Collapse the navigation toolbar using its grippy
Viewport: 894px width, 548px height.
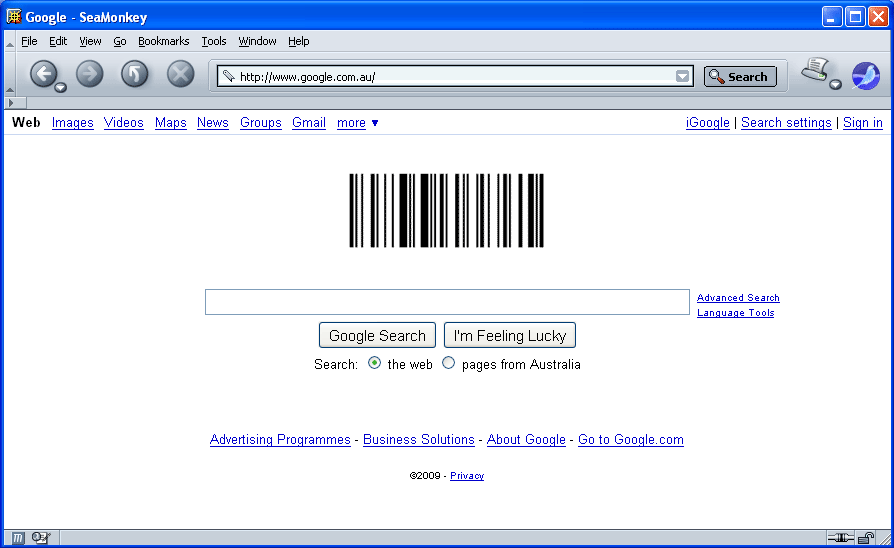10,75
